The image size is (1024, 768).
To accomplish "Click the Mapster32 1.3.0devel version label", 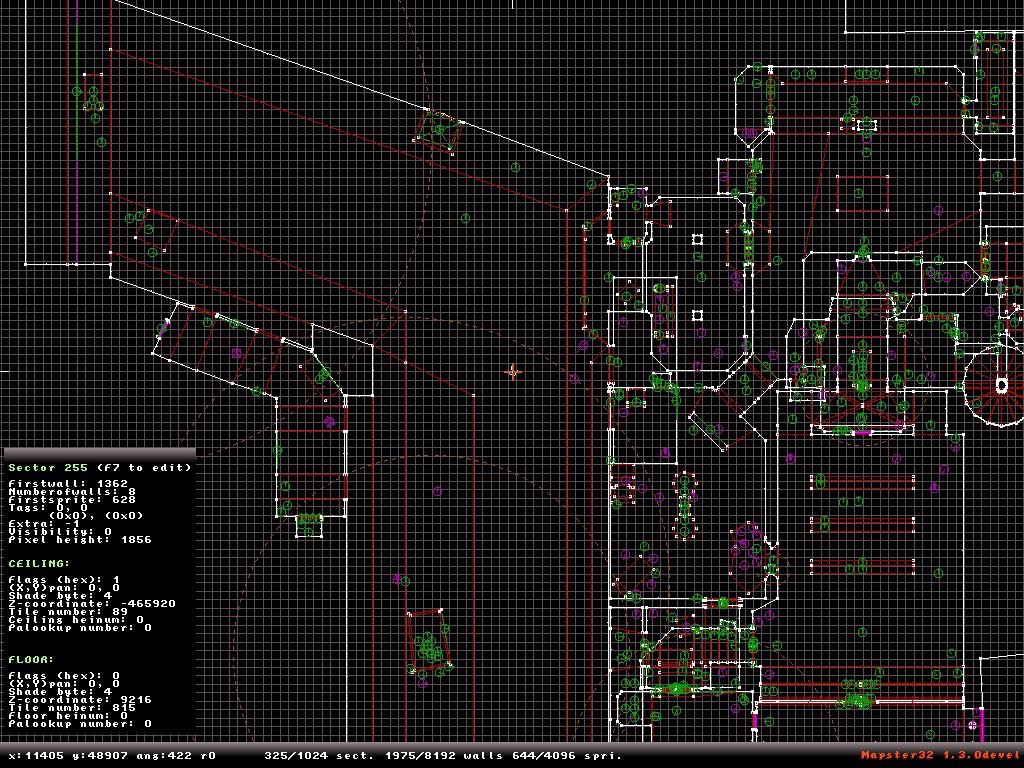I will 941,756.
